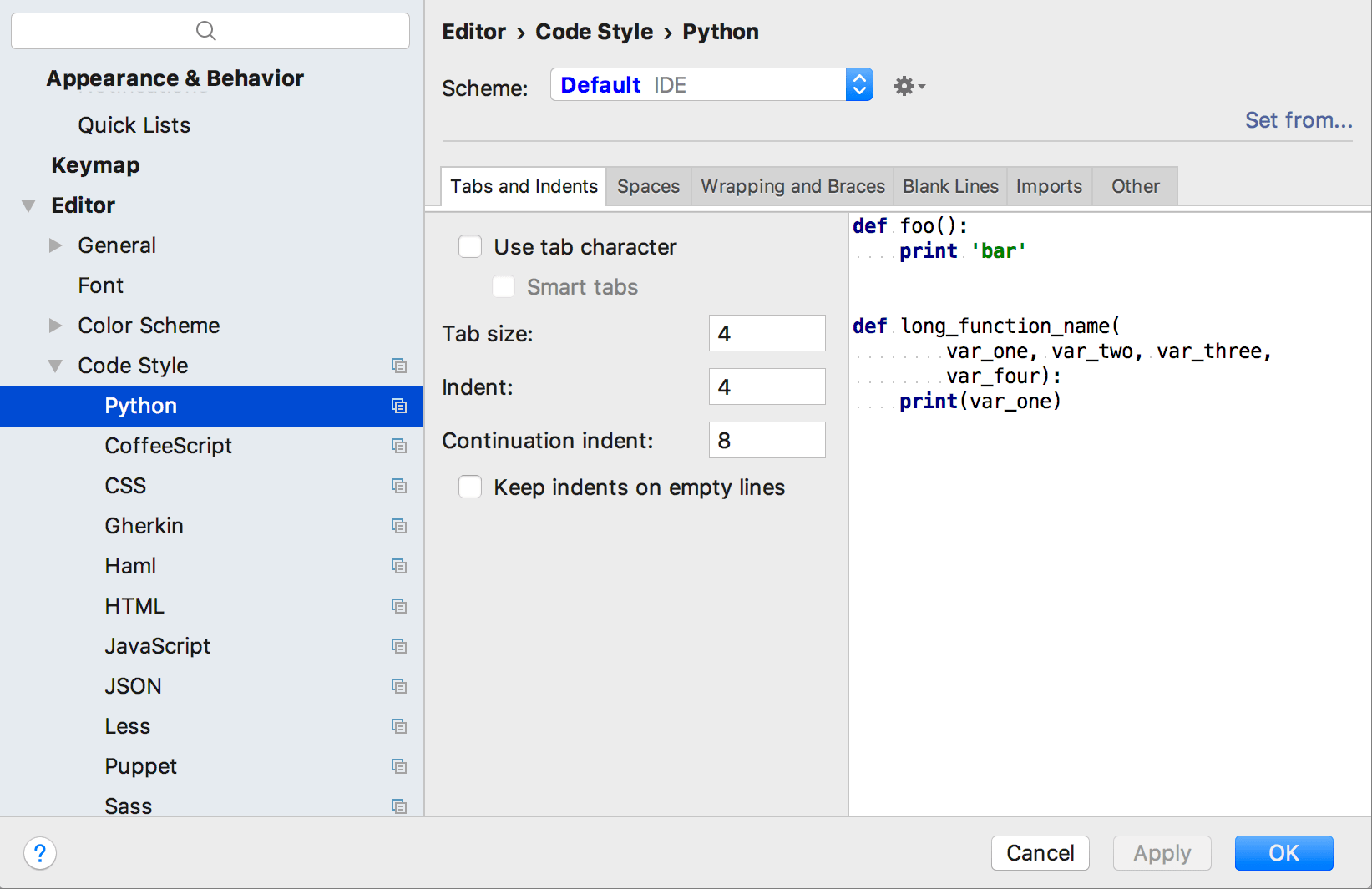
Task: Click the copy icon next to HTML
Action: click(399, 605)
